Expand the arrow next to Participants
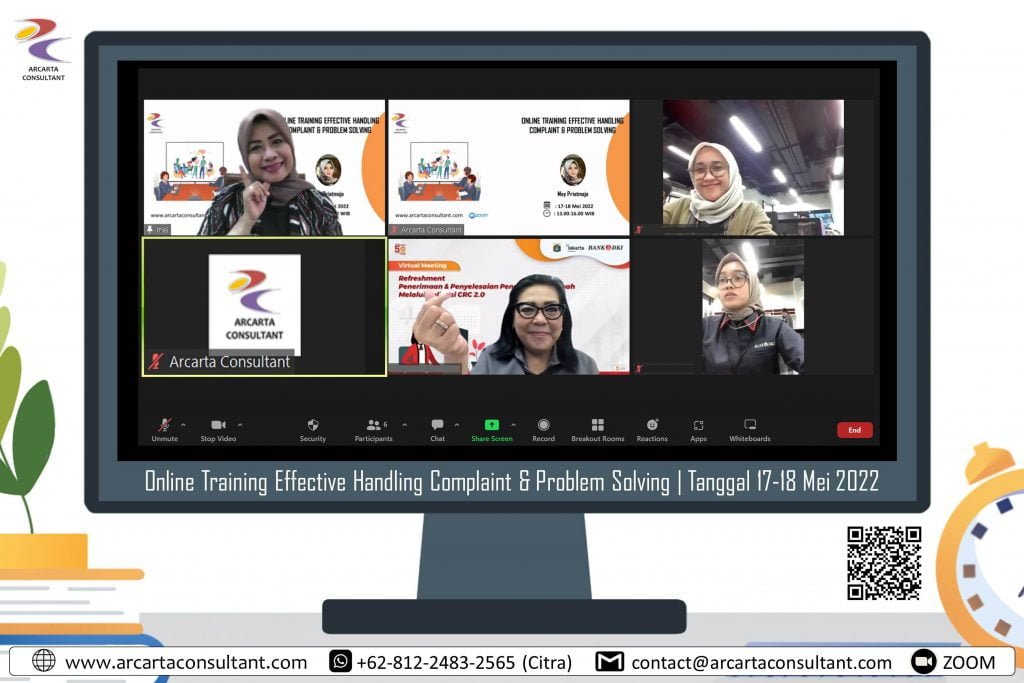This screenshot has height=683, width=1024. pos(404,424)
